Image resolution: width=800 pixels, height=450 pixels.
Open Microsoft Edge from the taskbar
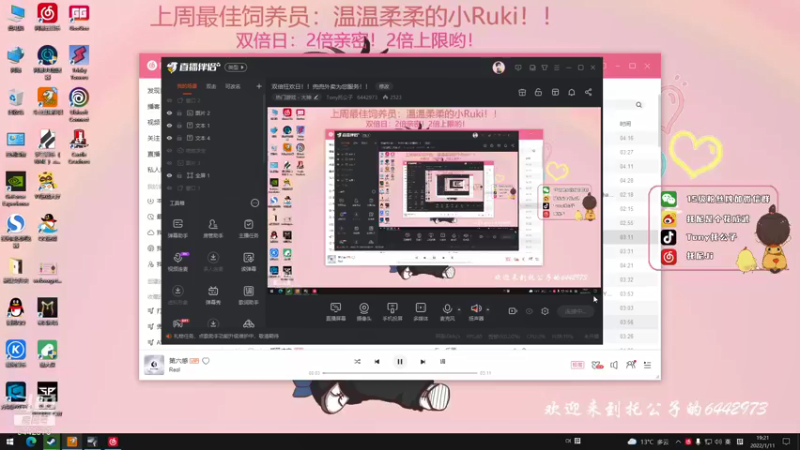coord(31,441)
